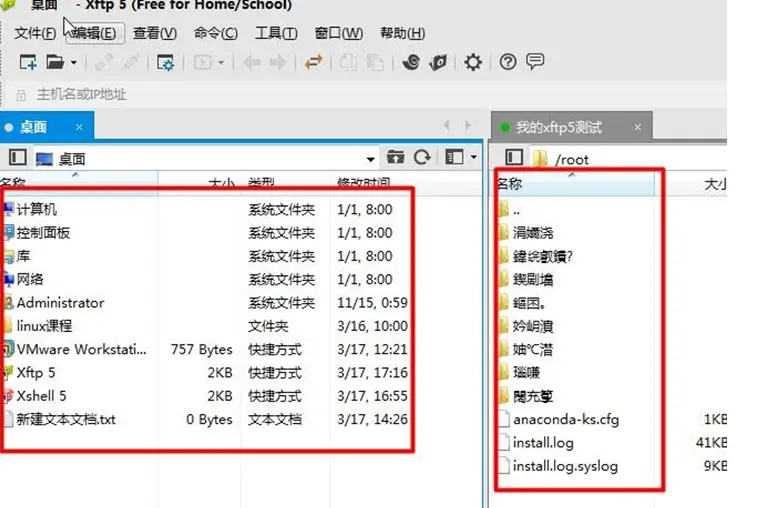
Task: Expand the Open session dropdown arrow
Action: (73, 63)
